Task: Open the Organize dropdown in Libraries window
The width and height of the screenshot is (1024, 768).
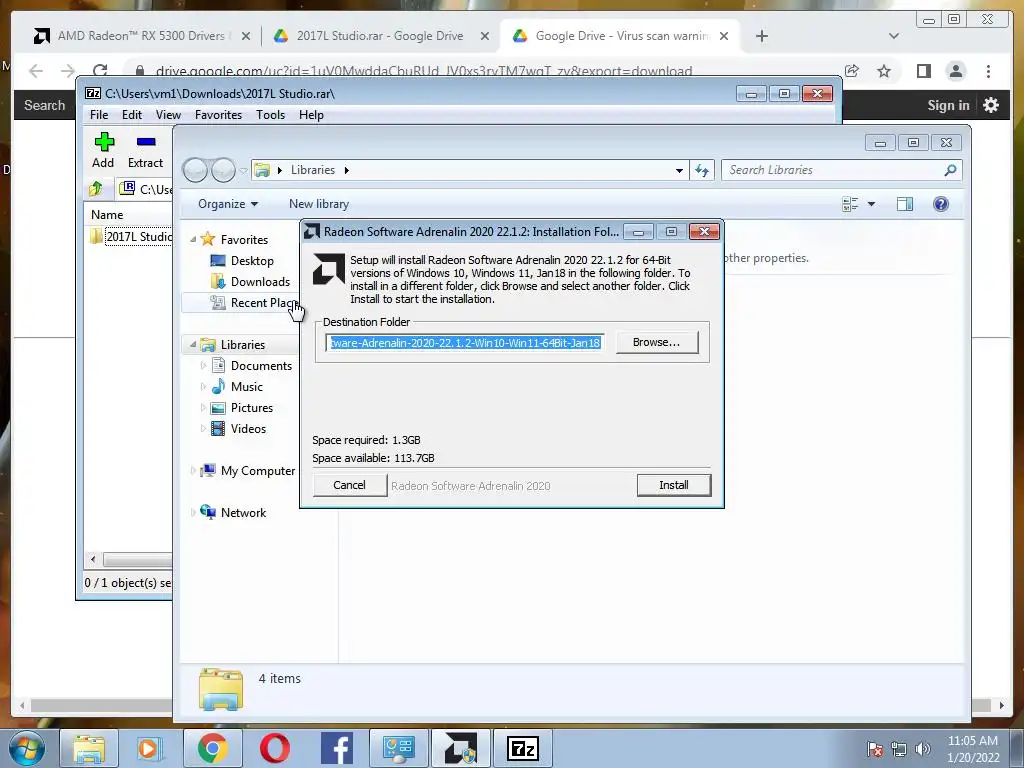Action: 228,204
